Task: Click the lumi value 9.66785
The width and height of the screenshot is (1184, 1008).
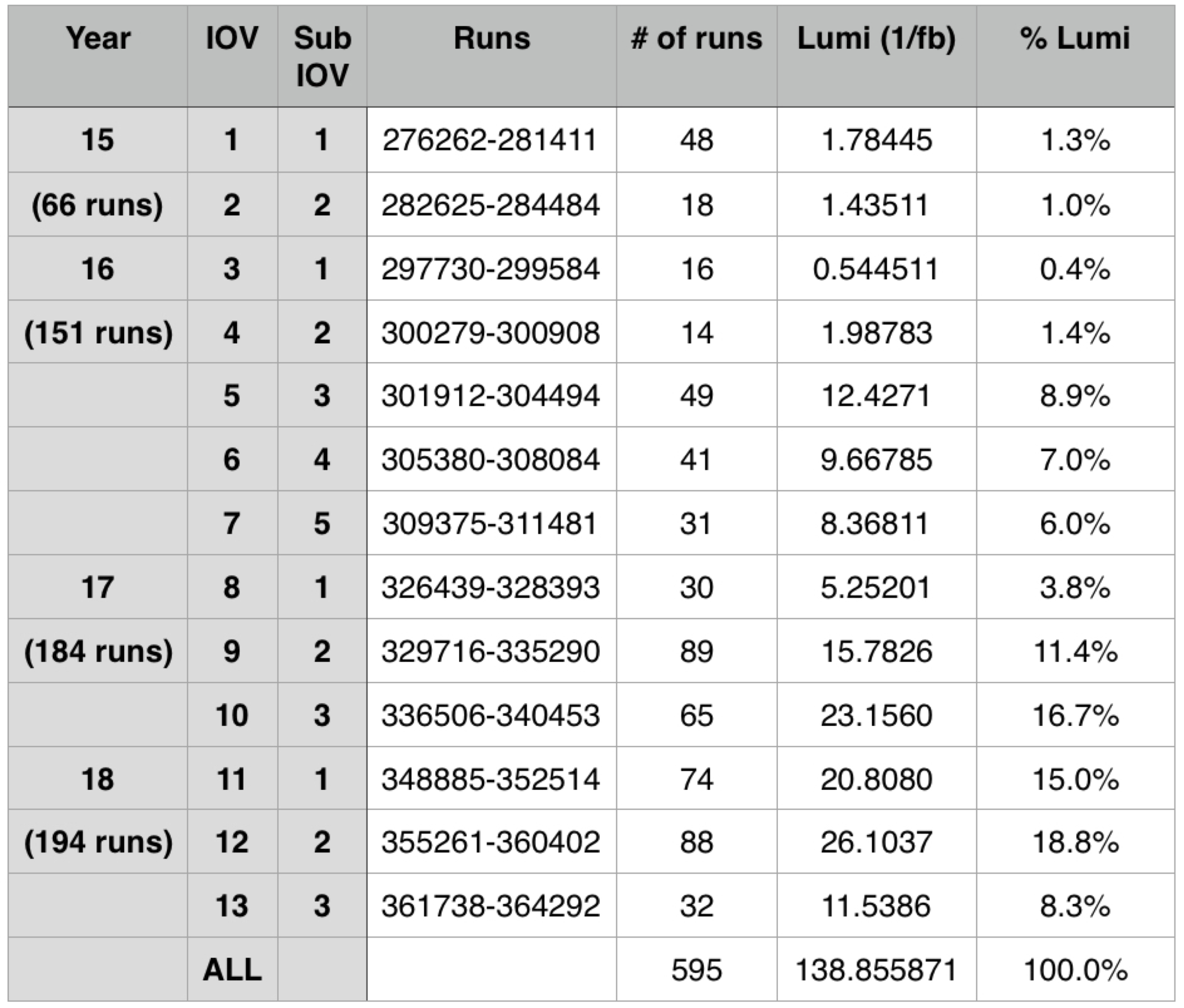Action: 875,460
